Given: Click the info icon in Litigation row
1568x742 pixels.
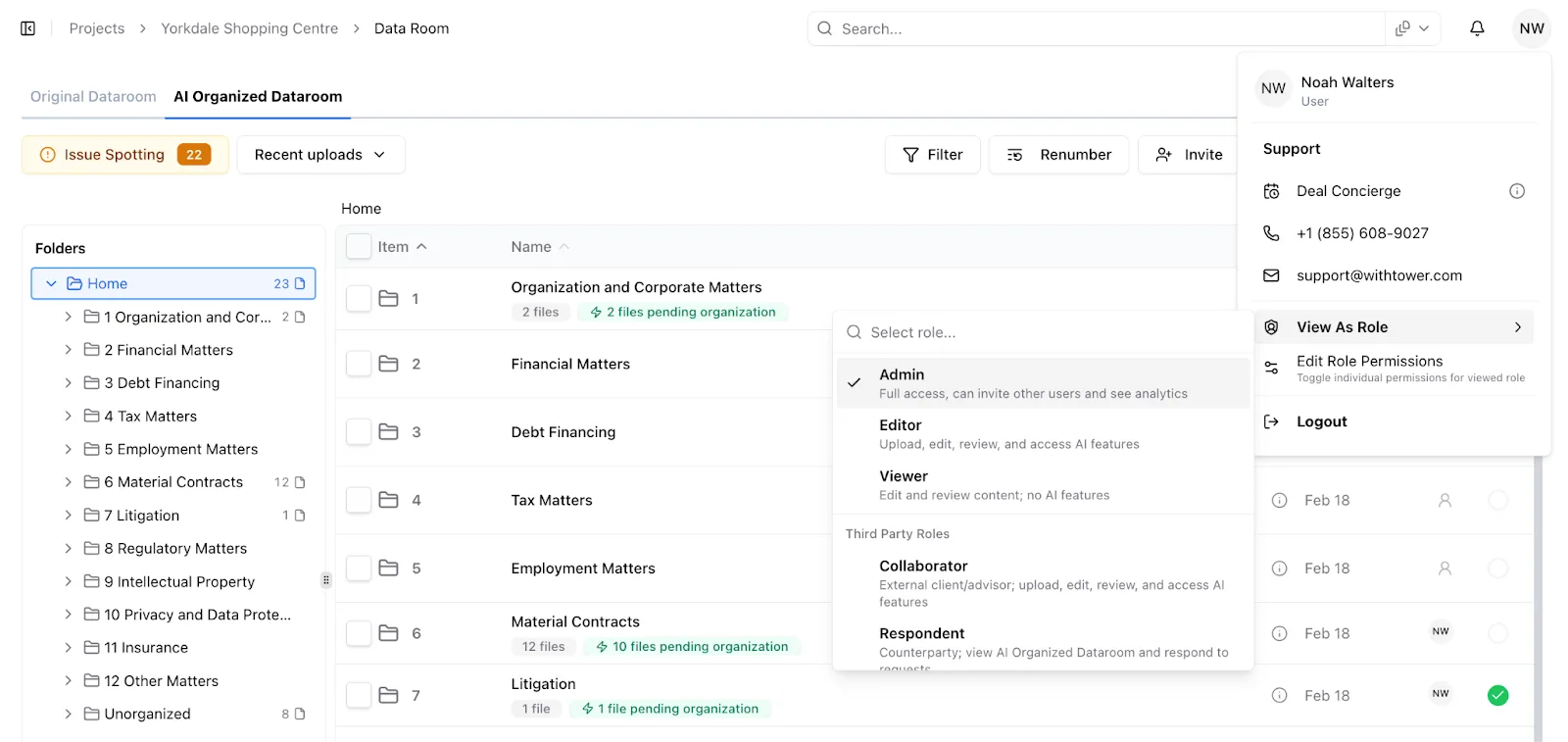Looking at the screenshot, I should pos(1279,695).
